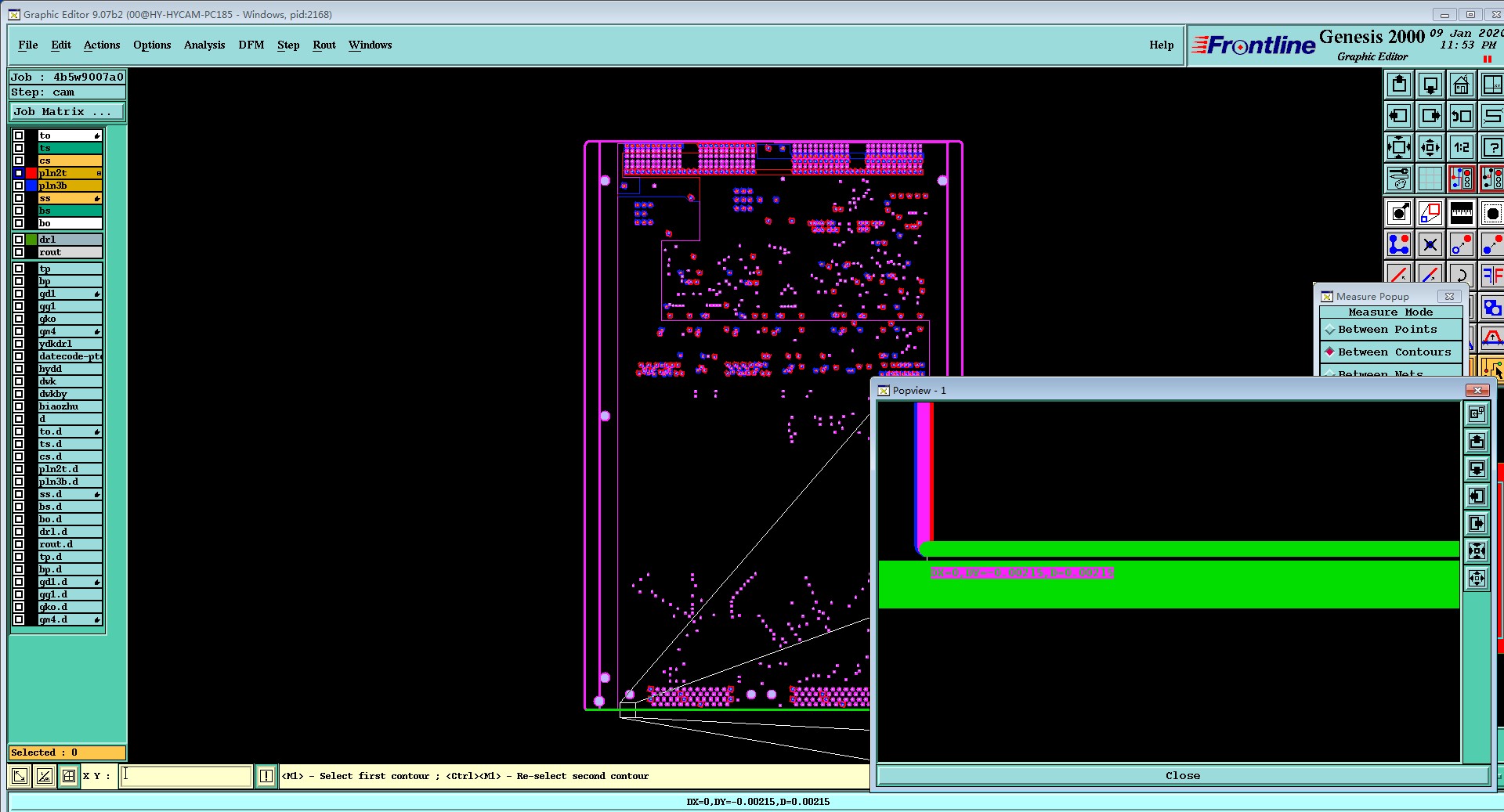This screenshot has width=1504, height=812.
Task: Click the Close button in Popview window
Action: coord(1183,775)
